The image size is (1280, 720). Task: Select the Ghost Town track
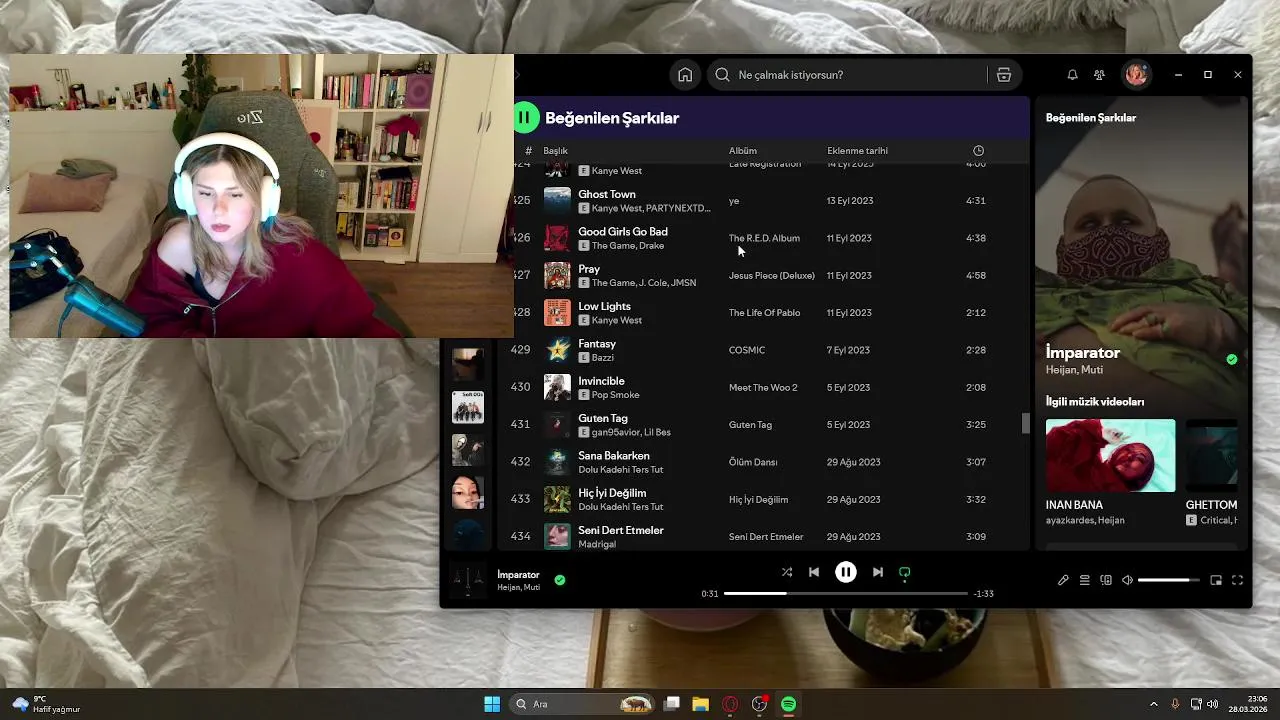point(607,194)
